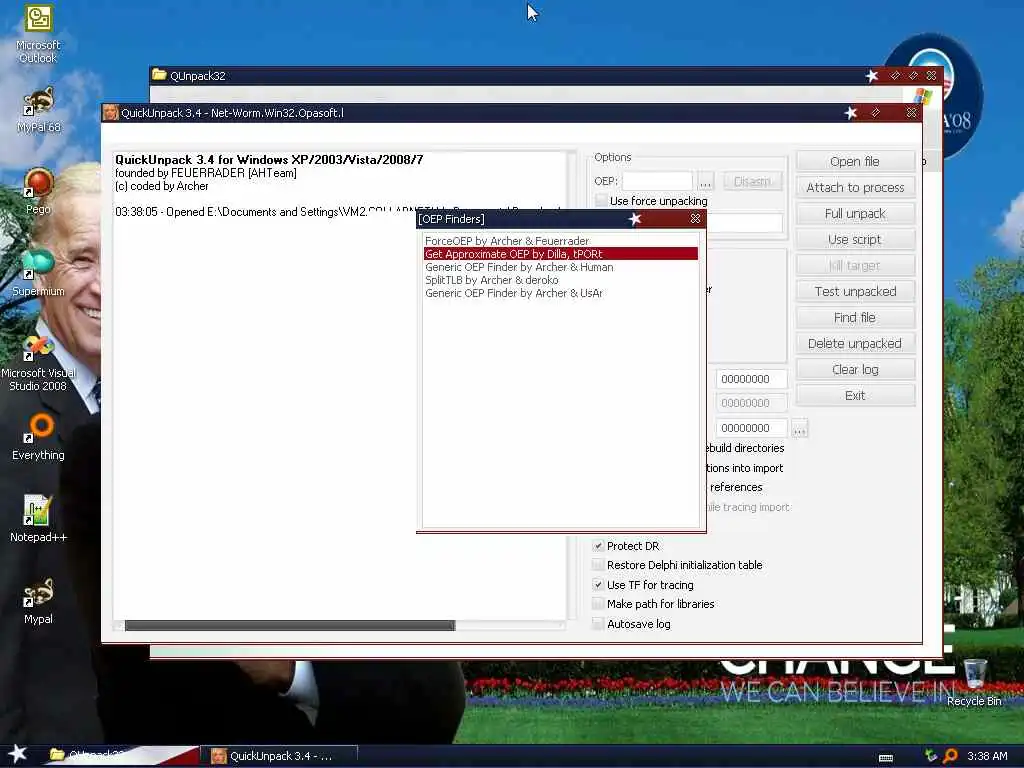Image resolution: width=1024 pixels, height=768 pixels.
Task: Click ellipsis button beside the last 00000000 field
Action: (x=799, y=428)
